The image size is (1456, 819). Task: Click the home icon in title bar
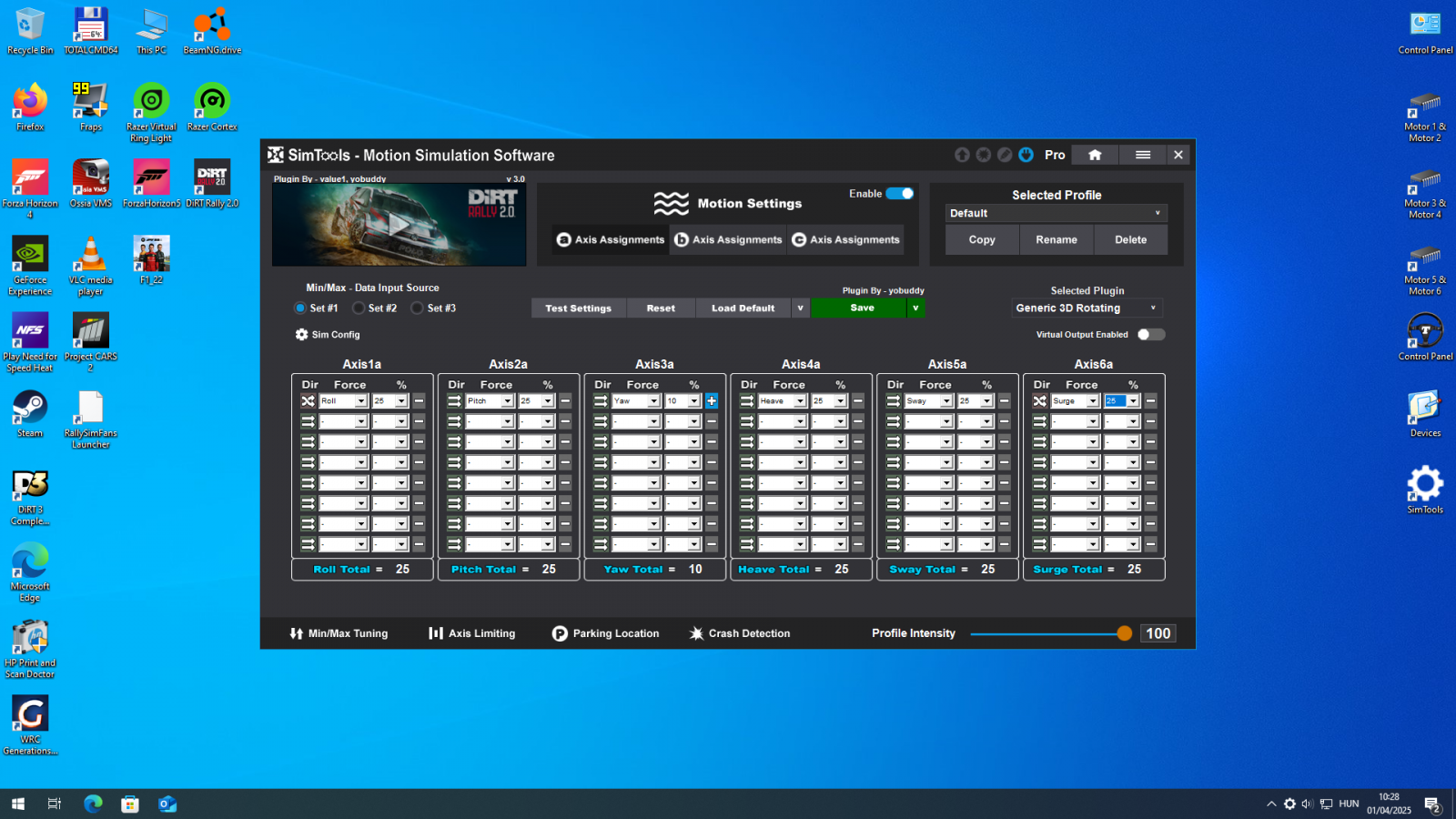[1095, 155]
